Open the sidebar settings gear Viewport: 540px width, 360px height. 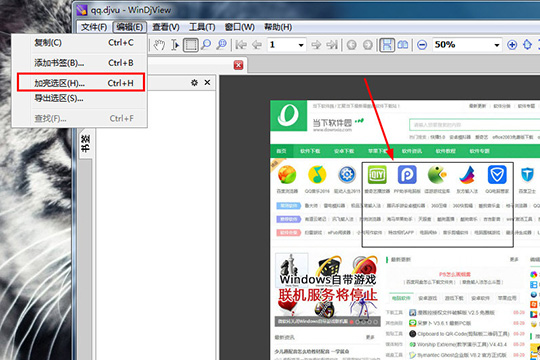195,83
